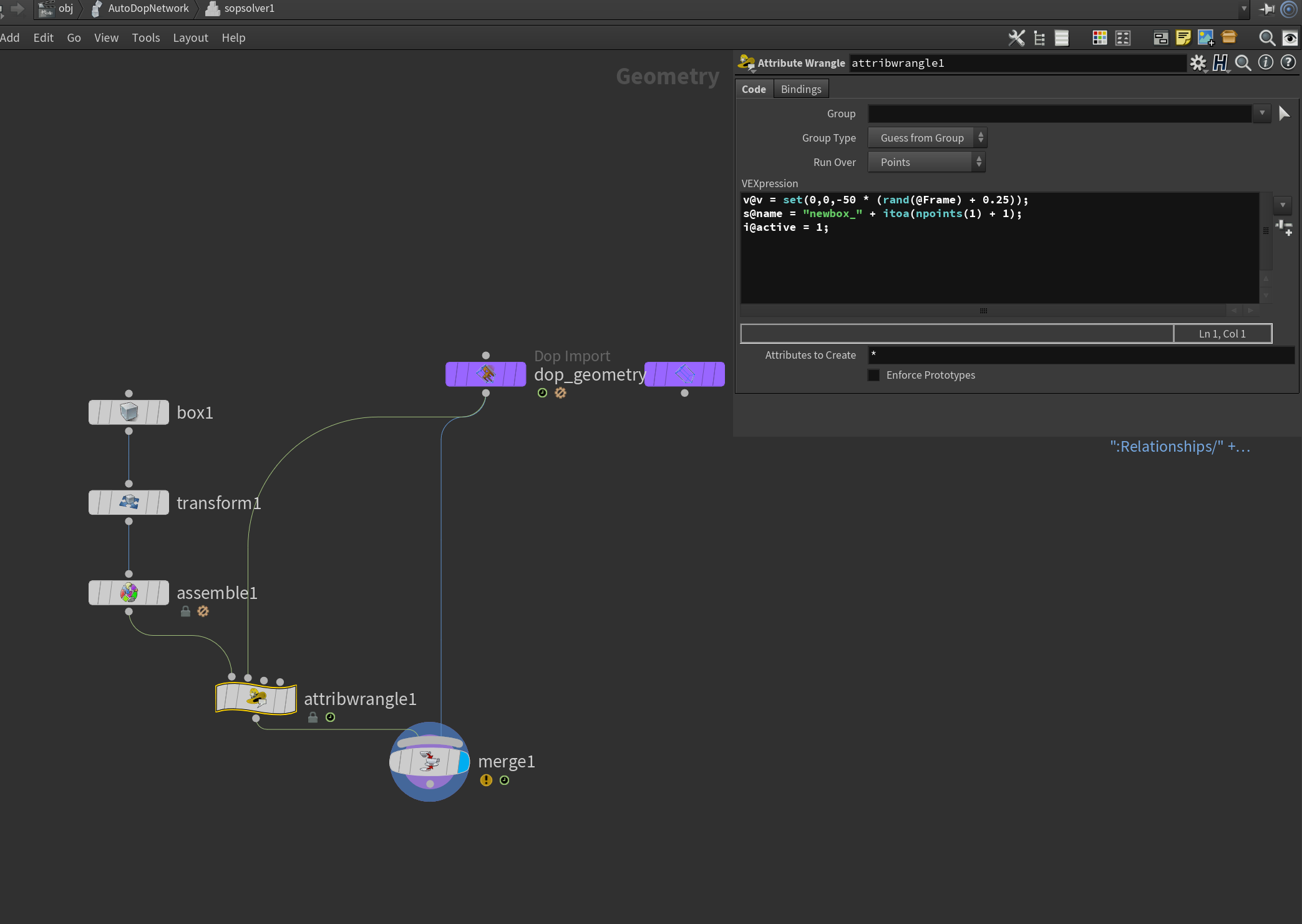Show the node tree view

coord(1039,38)
